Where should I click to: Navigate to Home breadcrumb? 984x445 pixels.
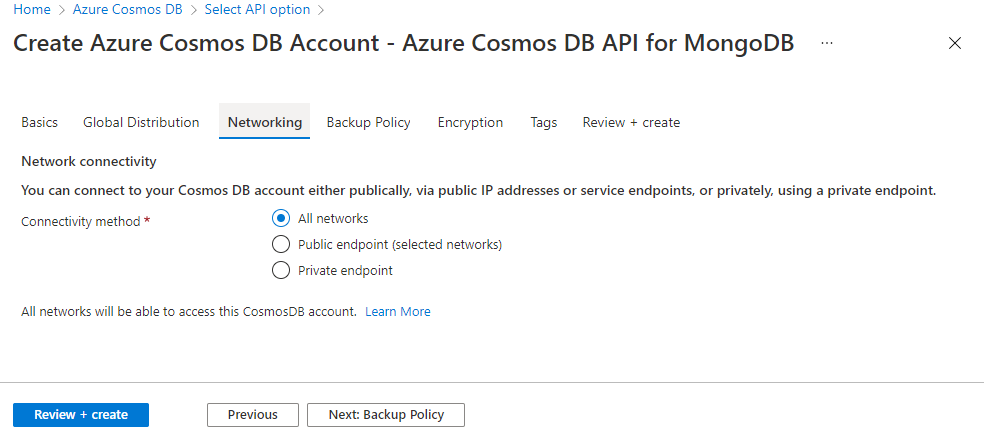coord(32,9)
